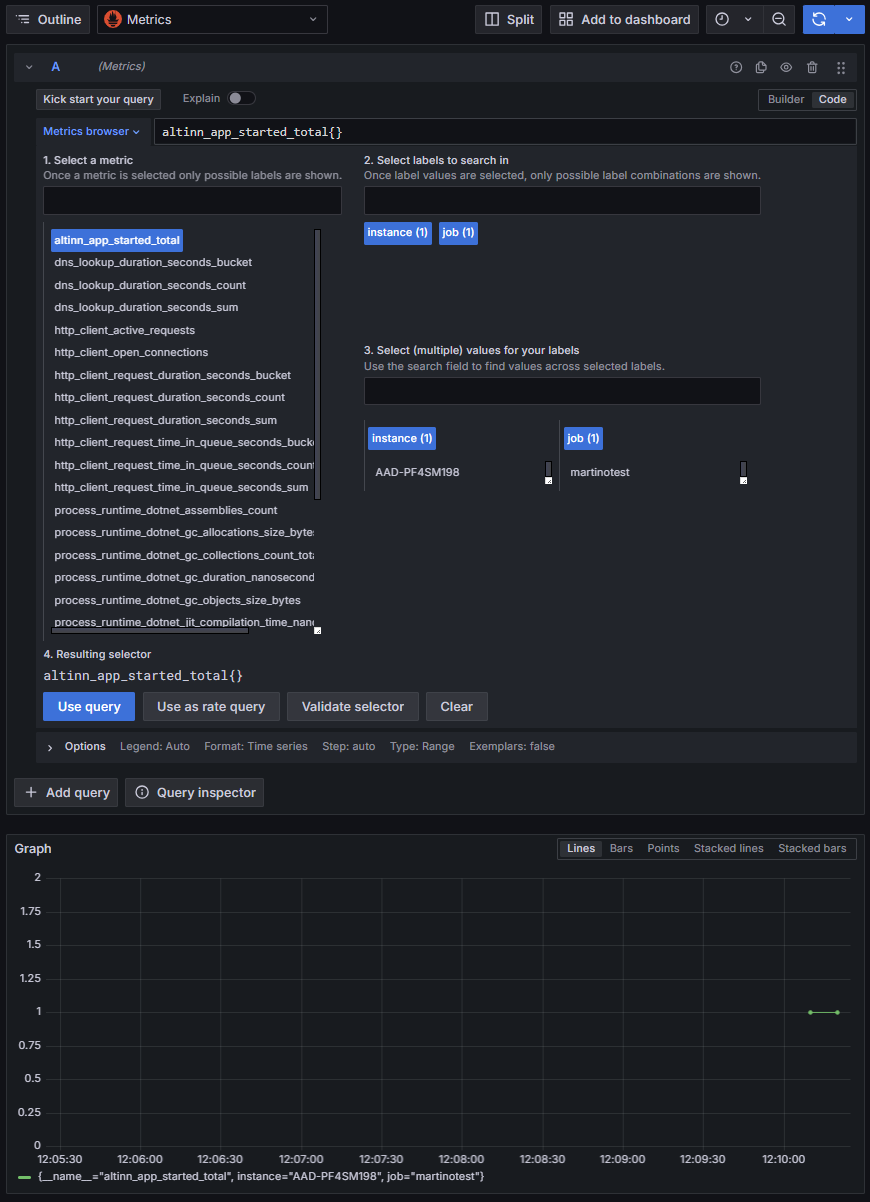Select the Stacked lines graph style

click(728, 848)
